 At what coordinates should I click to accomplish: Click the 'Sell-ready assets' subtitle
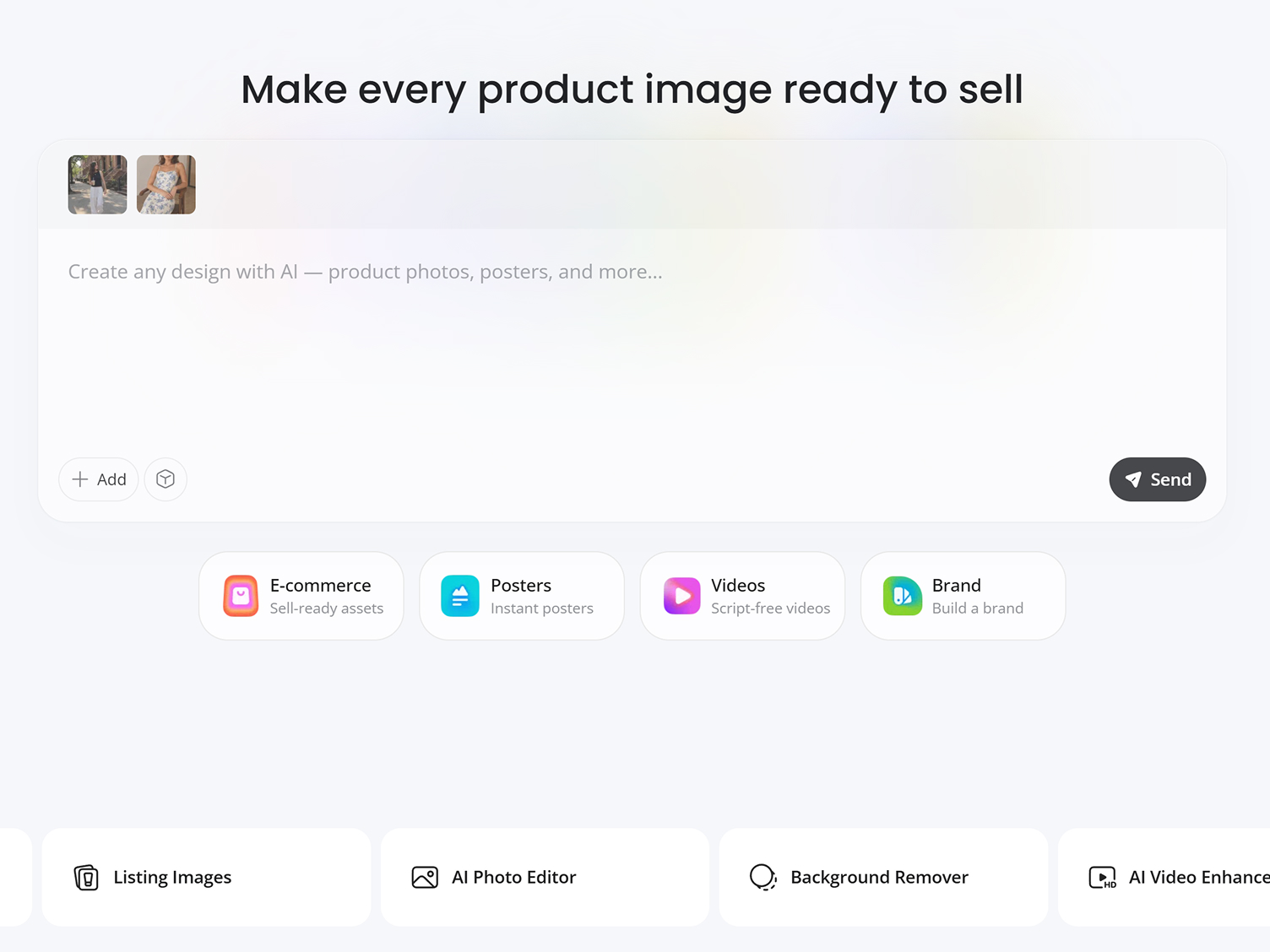pos(327,609)
